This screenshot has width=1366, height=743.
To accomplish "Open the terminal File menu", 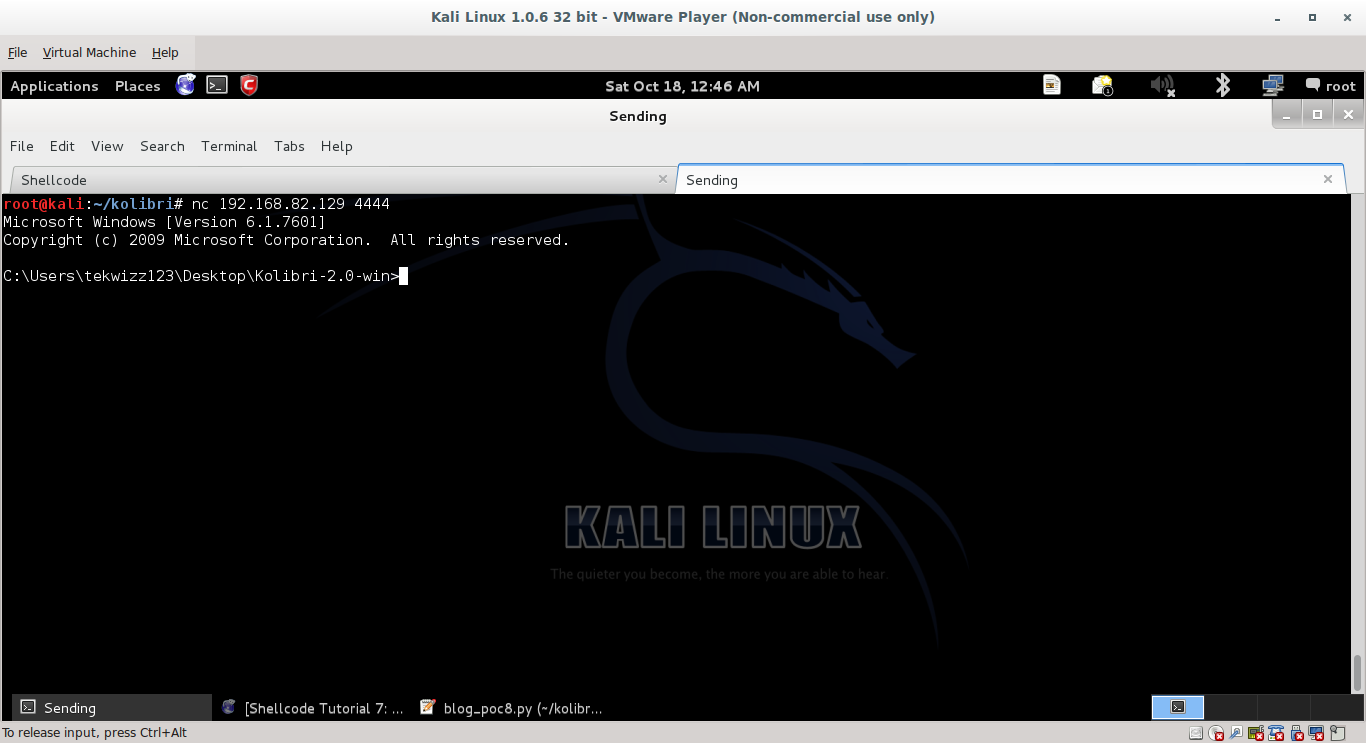I will pos(21,146).
